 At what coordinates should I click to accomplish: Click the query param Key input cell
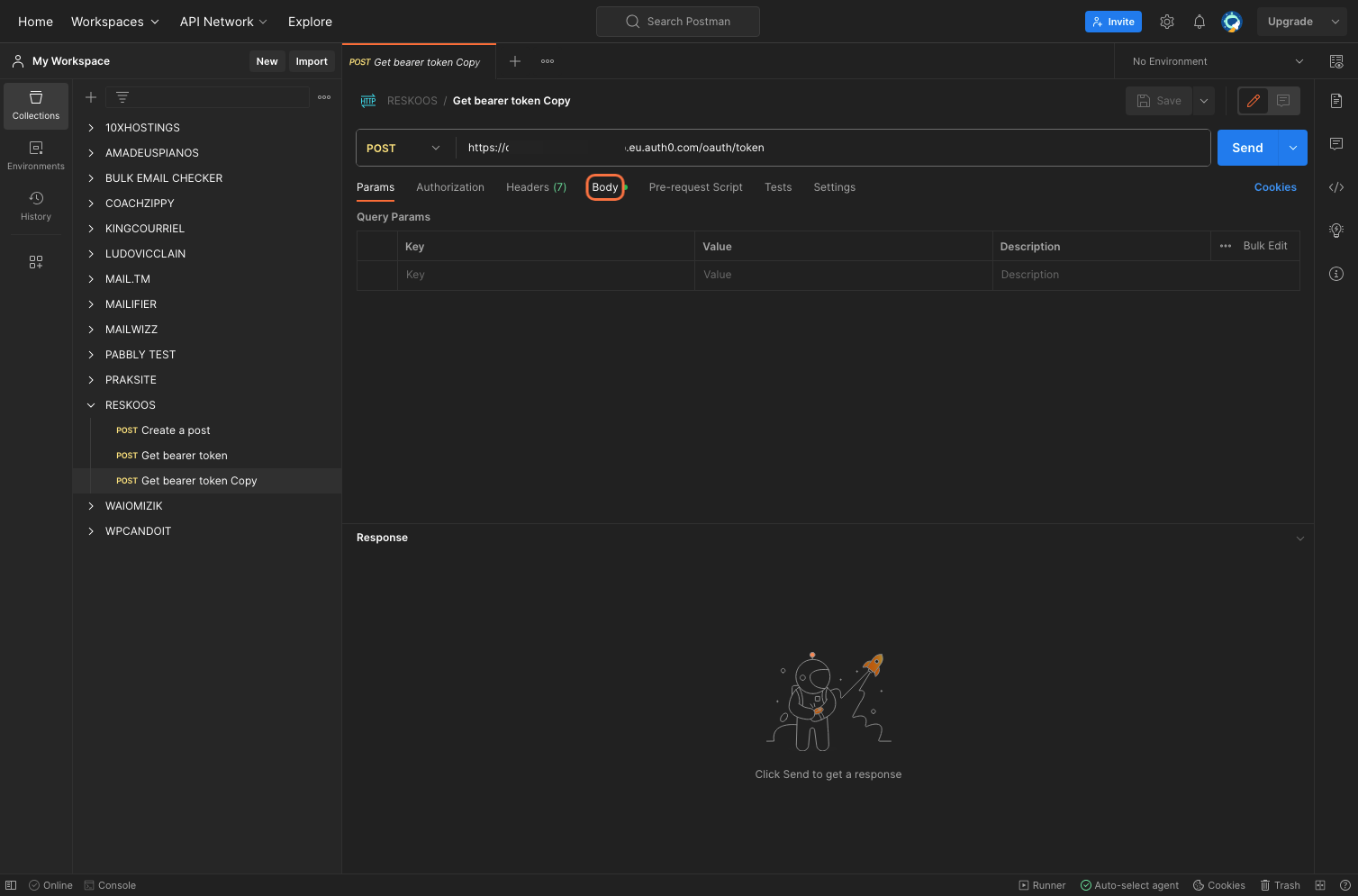(546, 275)
